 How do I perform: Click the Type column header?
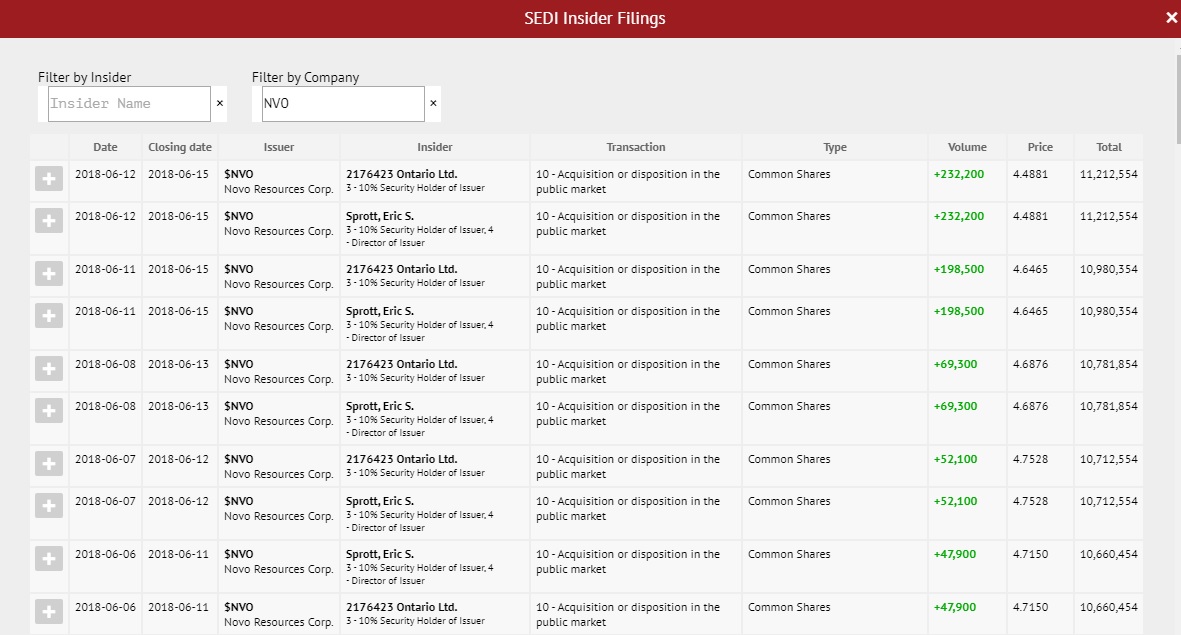(x=835, y=147)
